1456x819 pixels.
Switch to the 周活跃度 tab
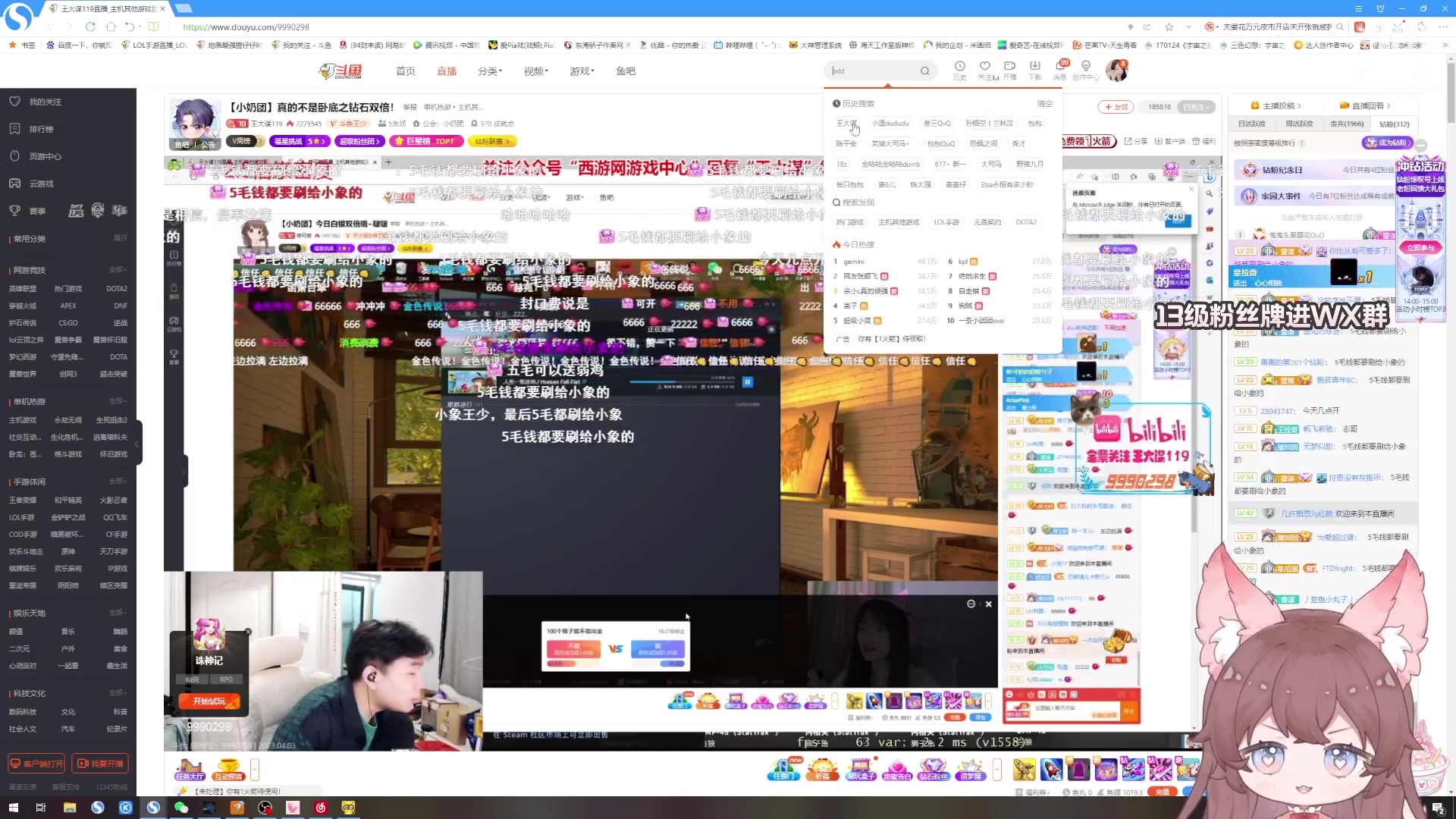click(1299, 124)
